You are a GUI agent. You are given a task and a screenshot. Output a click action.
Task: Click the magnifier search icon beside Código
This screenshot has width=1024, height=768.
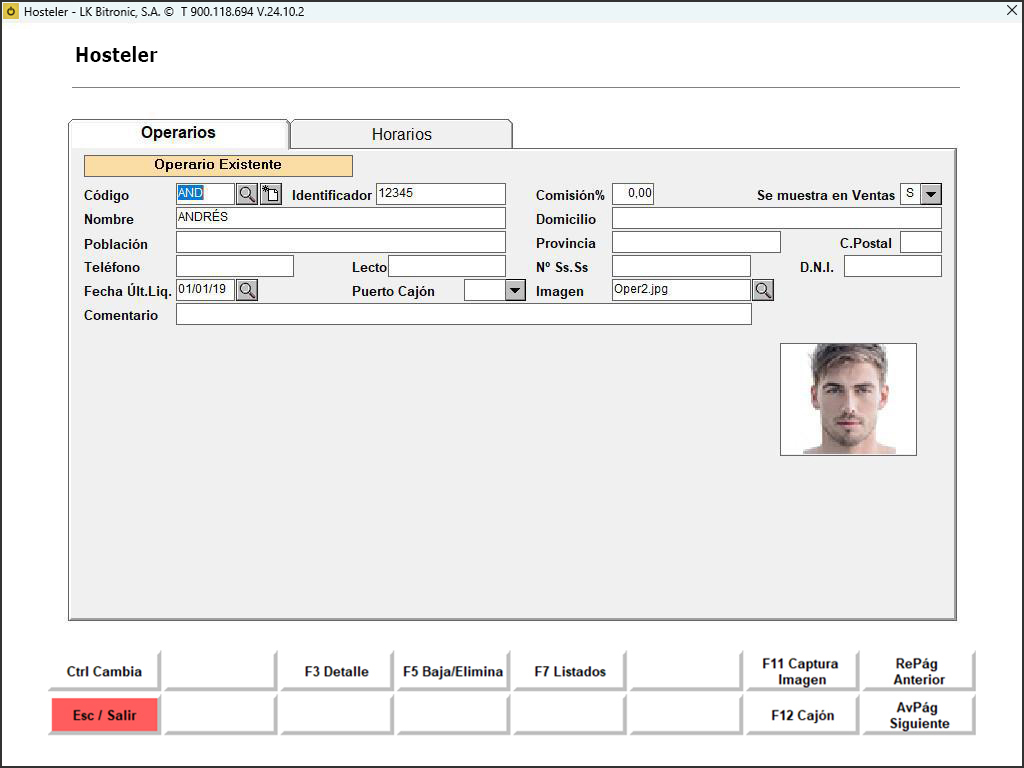246,194
